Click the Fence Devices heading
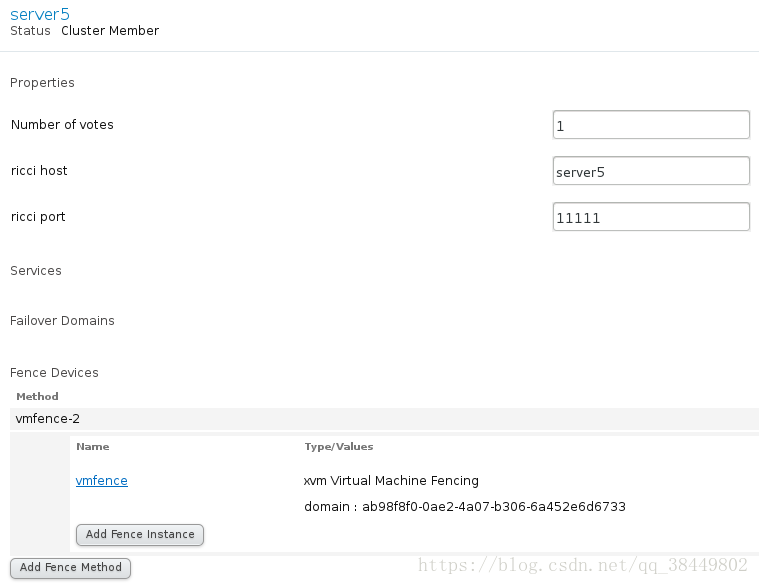 tap(54, 373)
